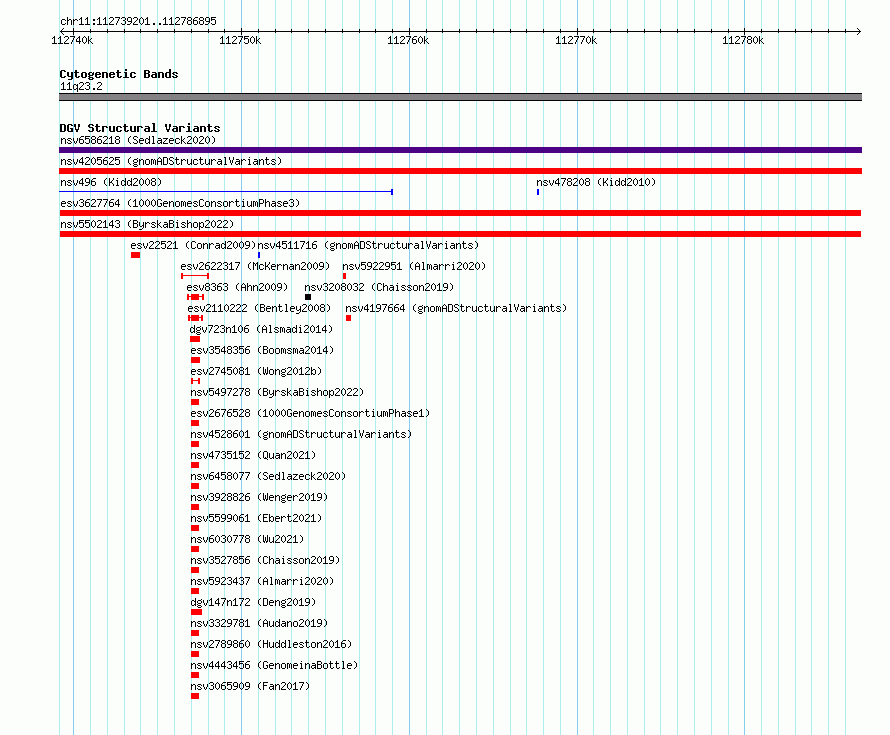Click the black nsv3208032 variant glyph
Image resolution: width=890 pixels, height=735 pixels.
308,297
